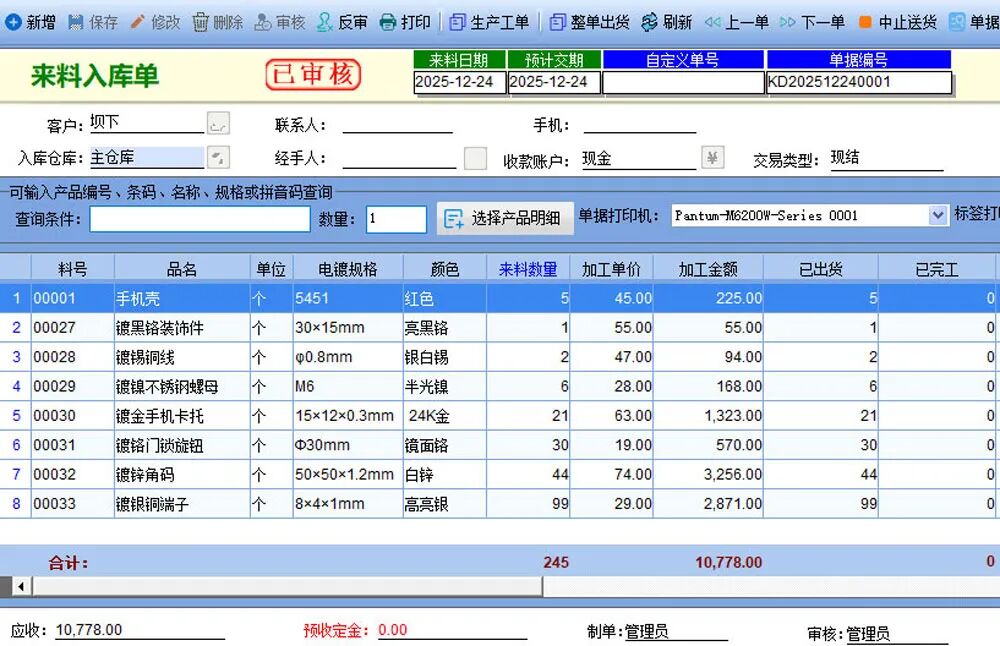Click the 加工单价 column header

coord(611,269)
